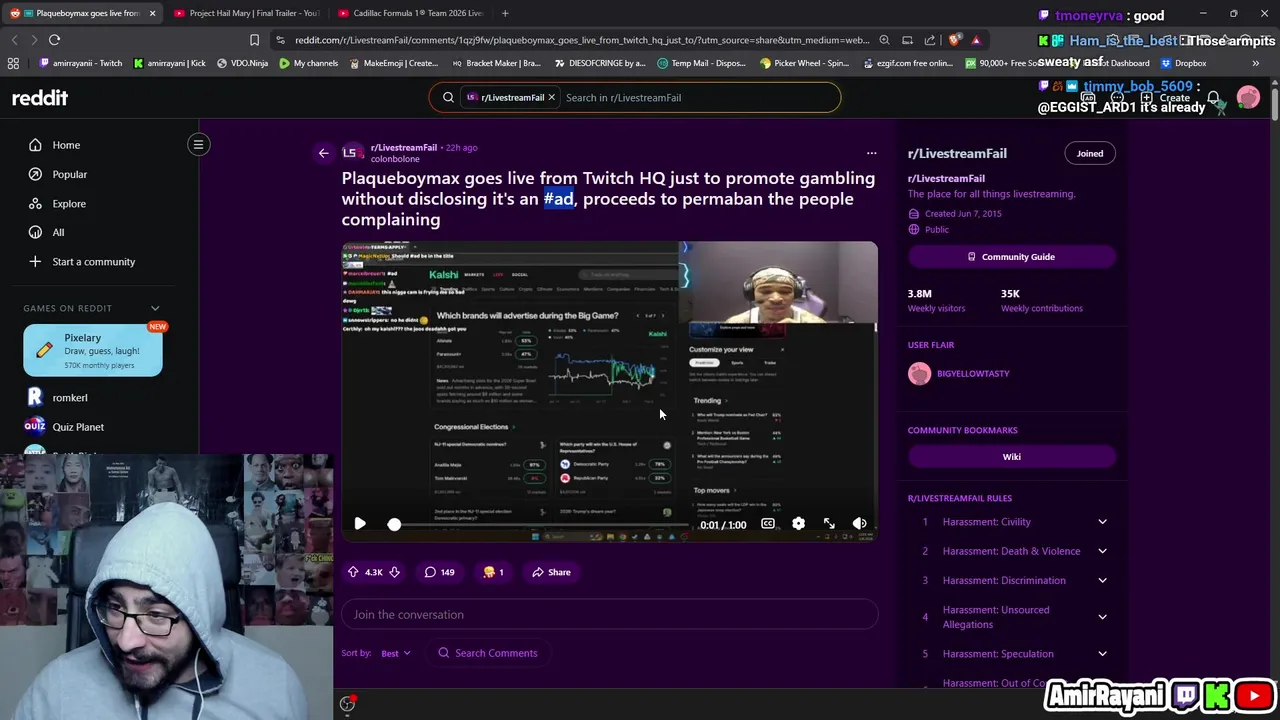Open the amirrayani Kick bookmark
1280x720 pixels.
pyautogui.click(x=169, y=63)
